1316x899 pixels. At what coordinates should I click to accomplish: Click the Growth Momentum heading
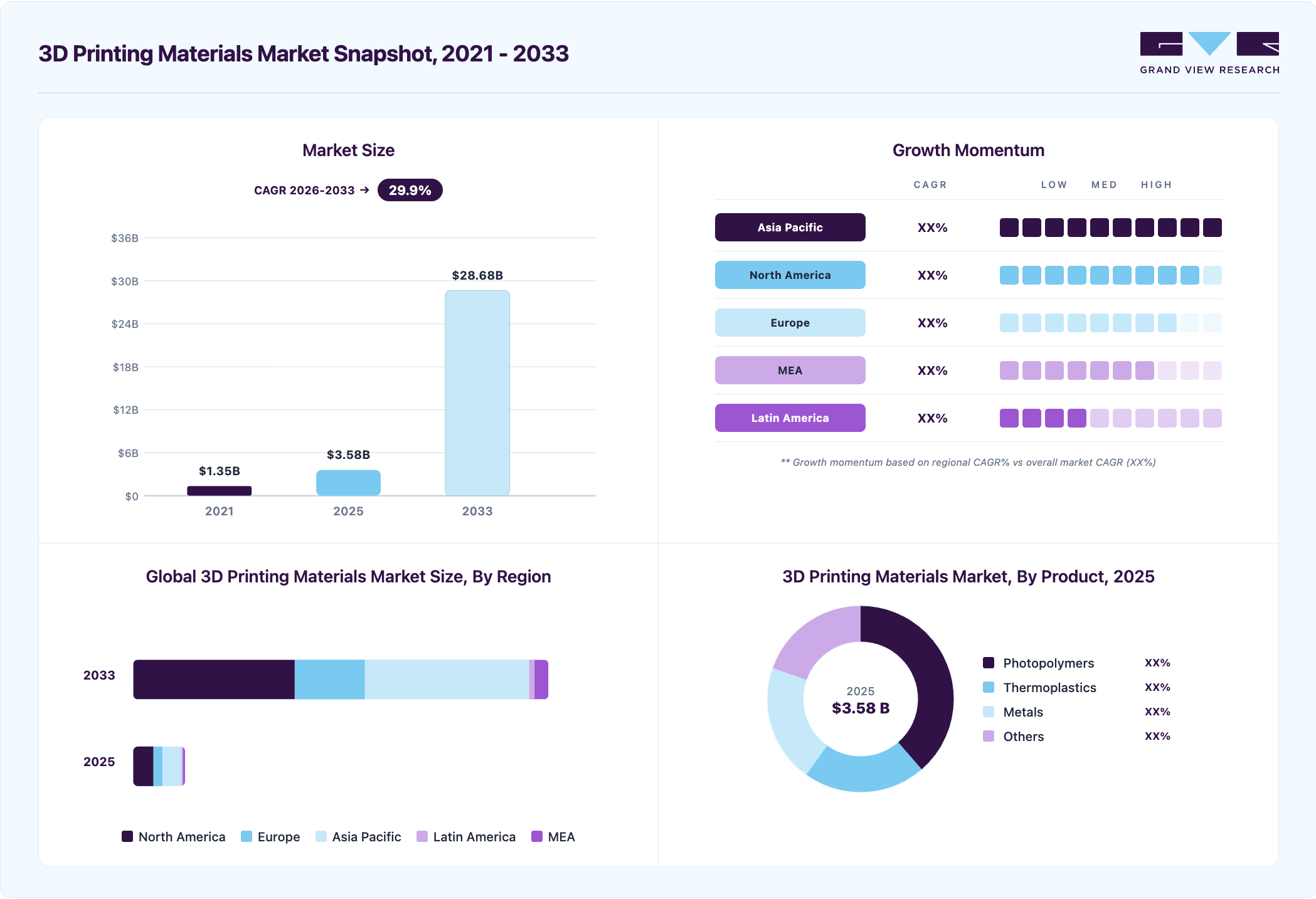pyautogui.click(x=968, y=150)
